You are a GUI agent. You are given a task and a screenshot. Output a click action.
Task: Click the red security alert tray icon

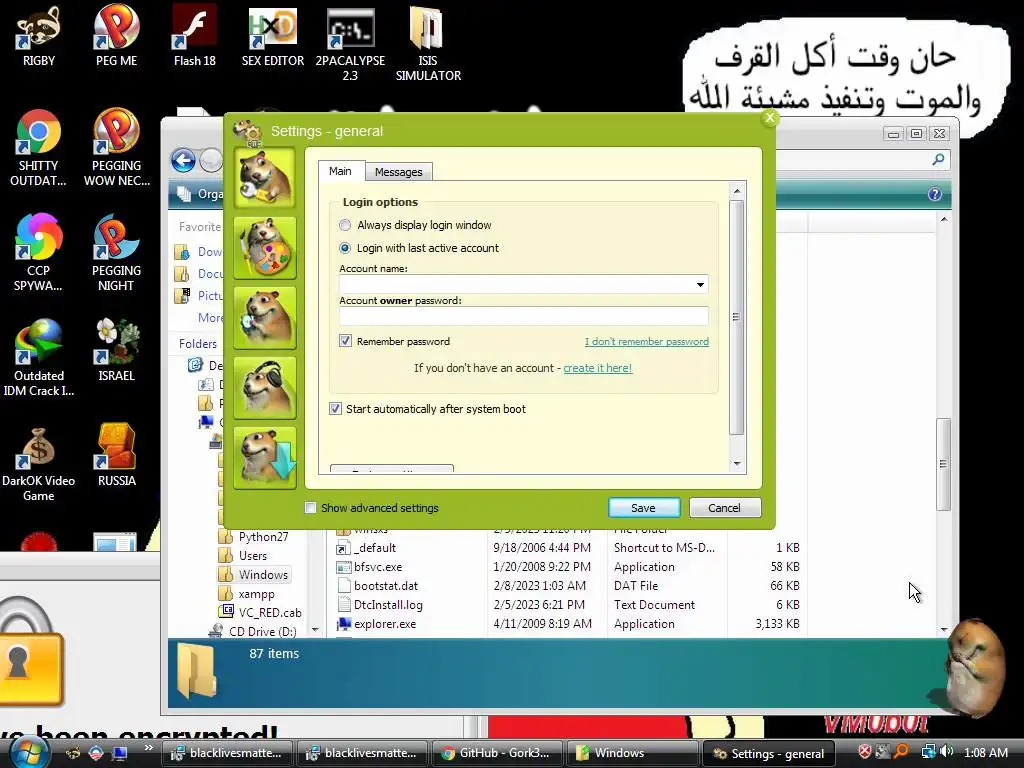[x=864, y=752]
